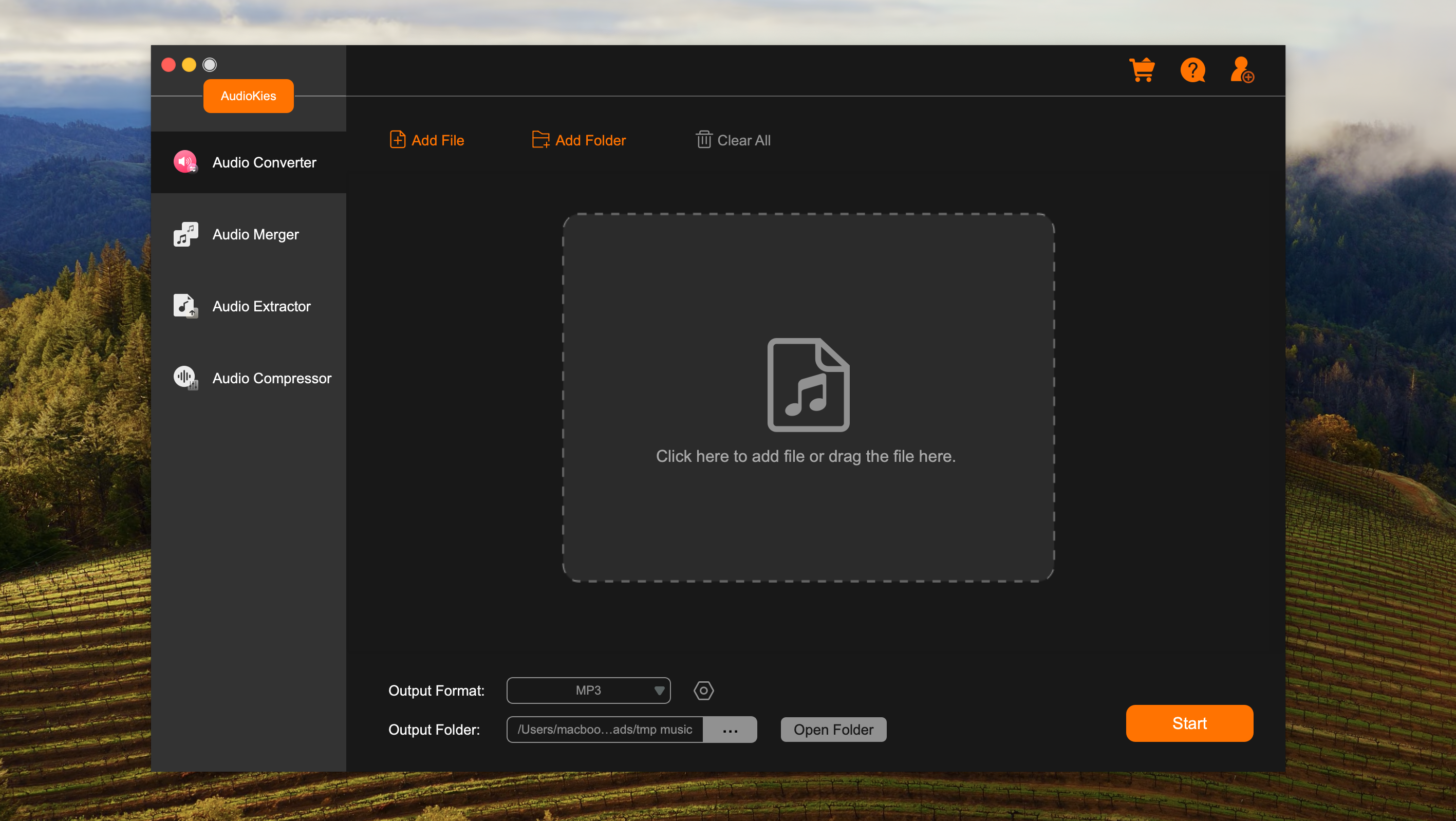Screen dimensions: 1456x821
Task: Click the Audio Compressor waveform icon
Action: [x=185, y=378]
